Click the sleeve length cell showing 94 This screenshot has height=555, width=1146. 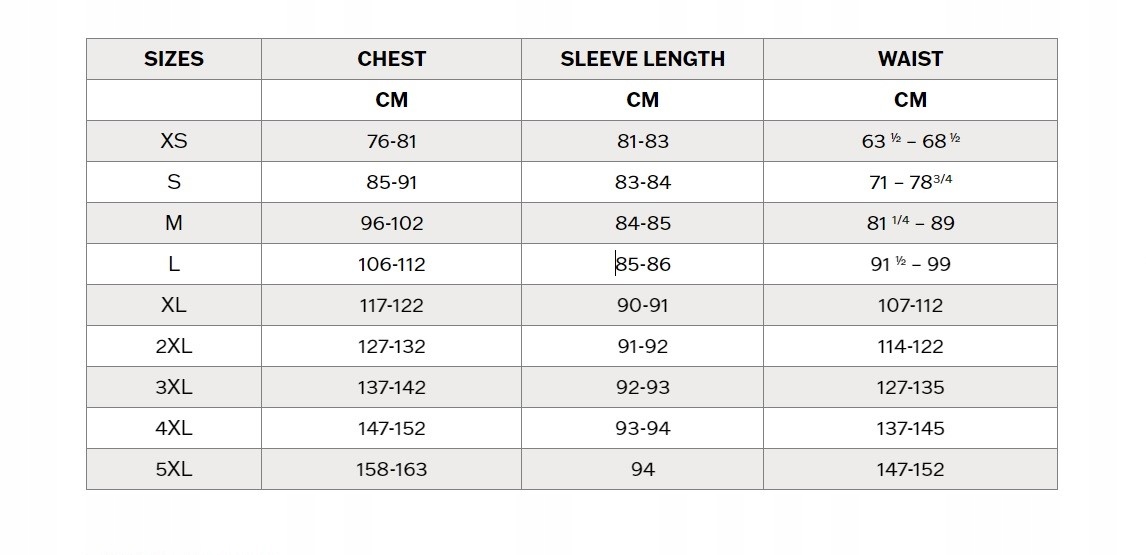(643, 469)
